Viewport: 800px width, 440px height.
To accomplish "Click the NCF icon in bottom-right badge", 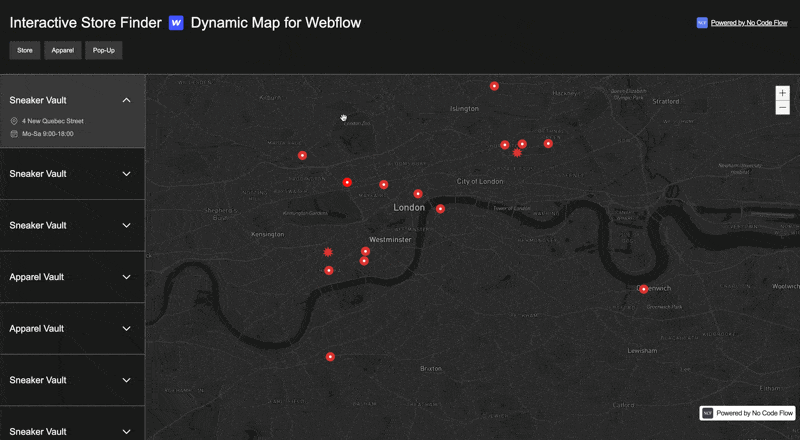I will (707, 413).
